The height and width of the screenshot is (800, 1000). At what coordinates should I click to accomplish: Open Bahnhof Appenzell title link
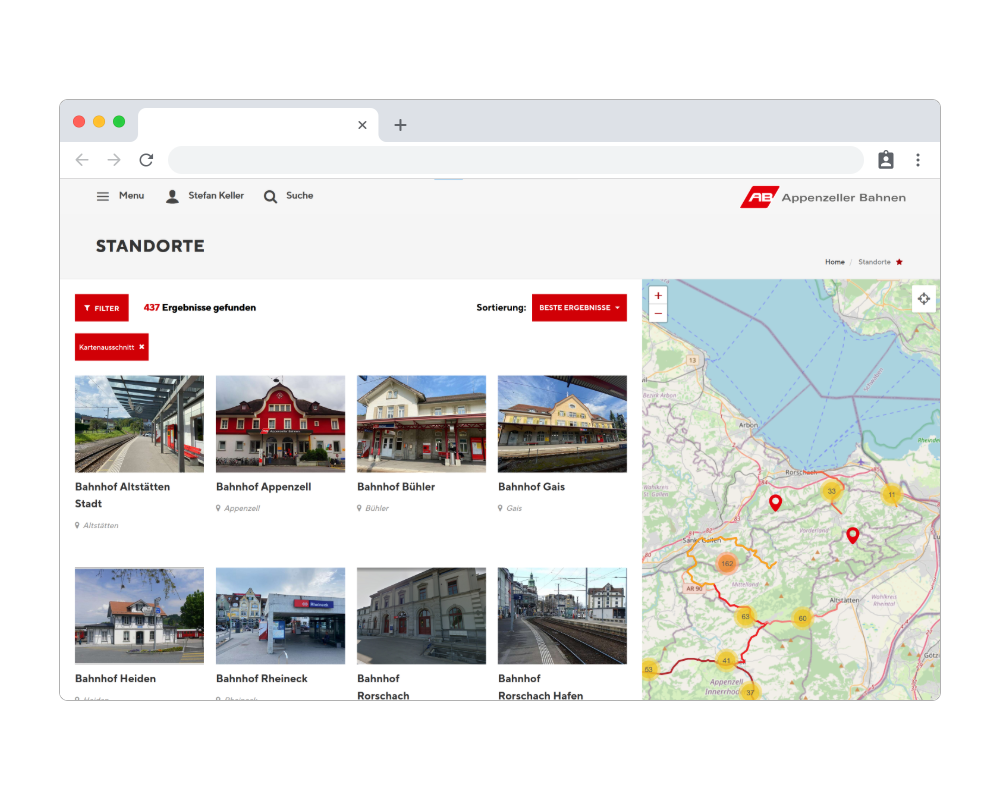263,487
